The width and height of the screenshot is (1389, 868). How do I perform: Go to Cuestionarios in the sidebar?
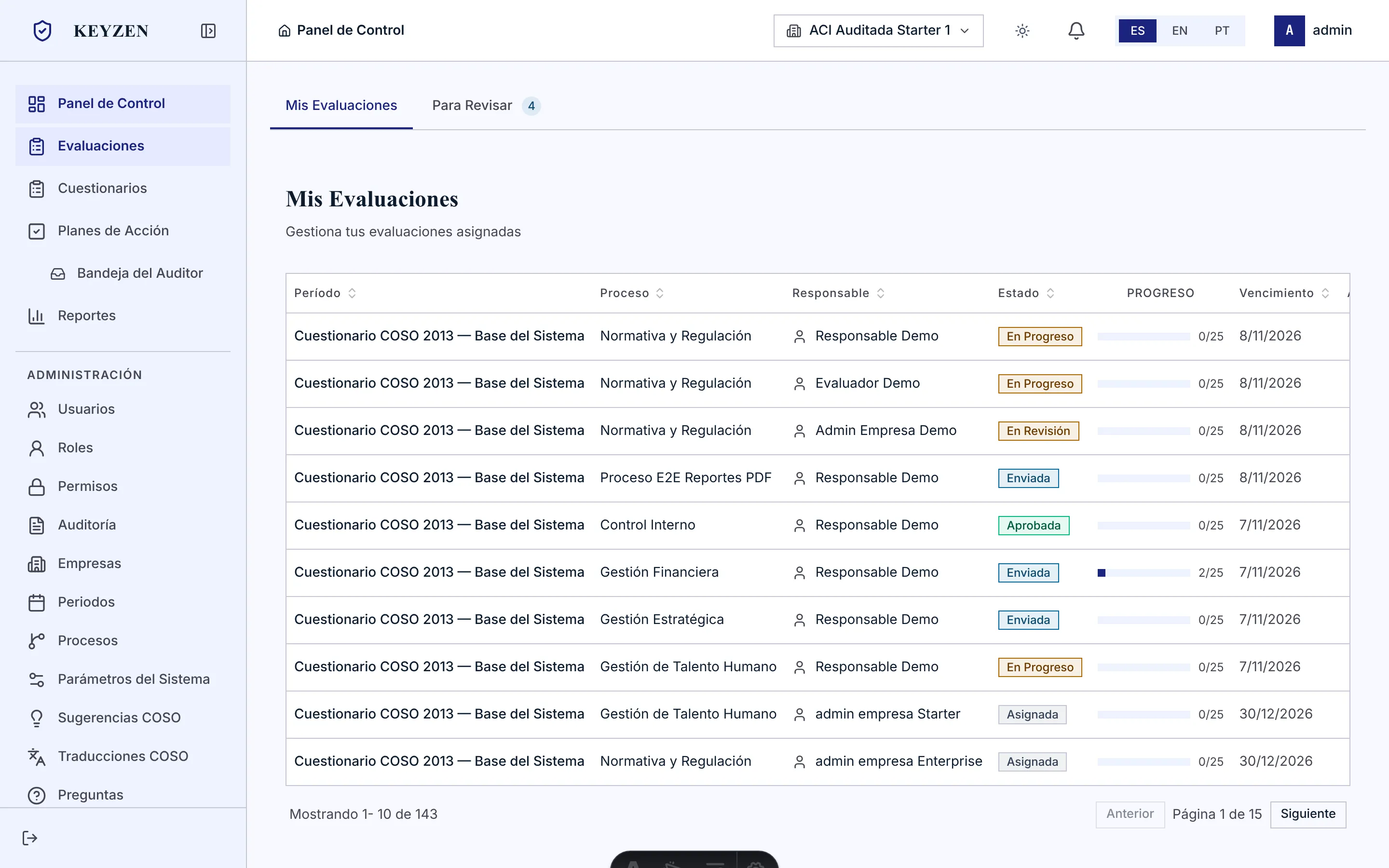pyautogui.click(x=123, y=189)
